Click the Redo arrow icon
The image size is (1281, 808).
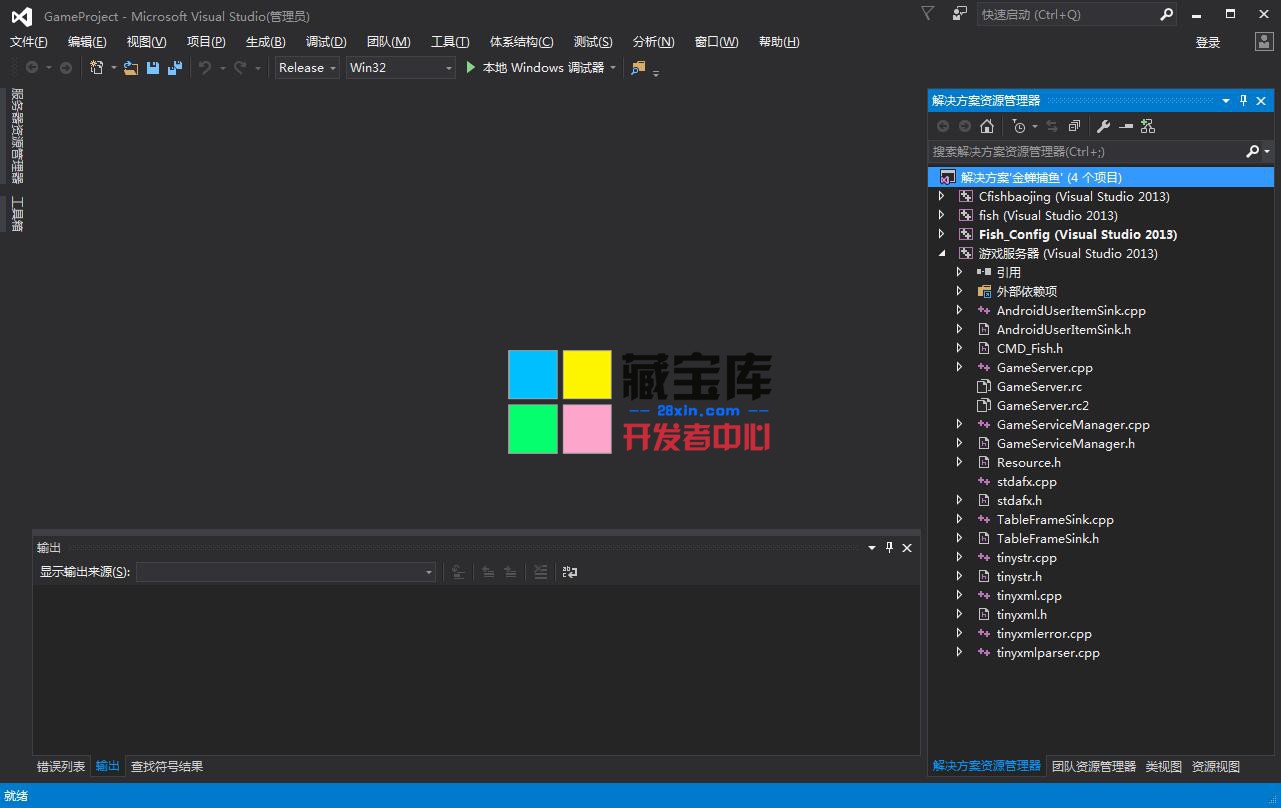tap(240, 68)
